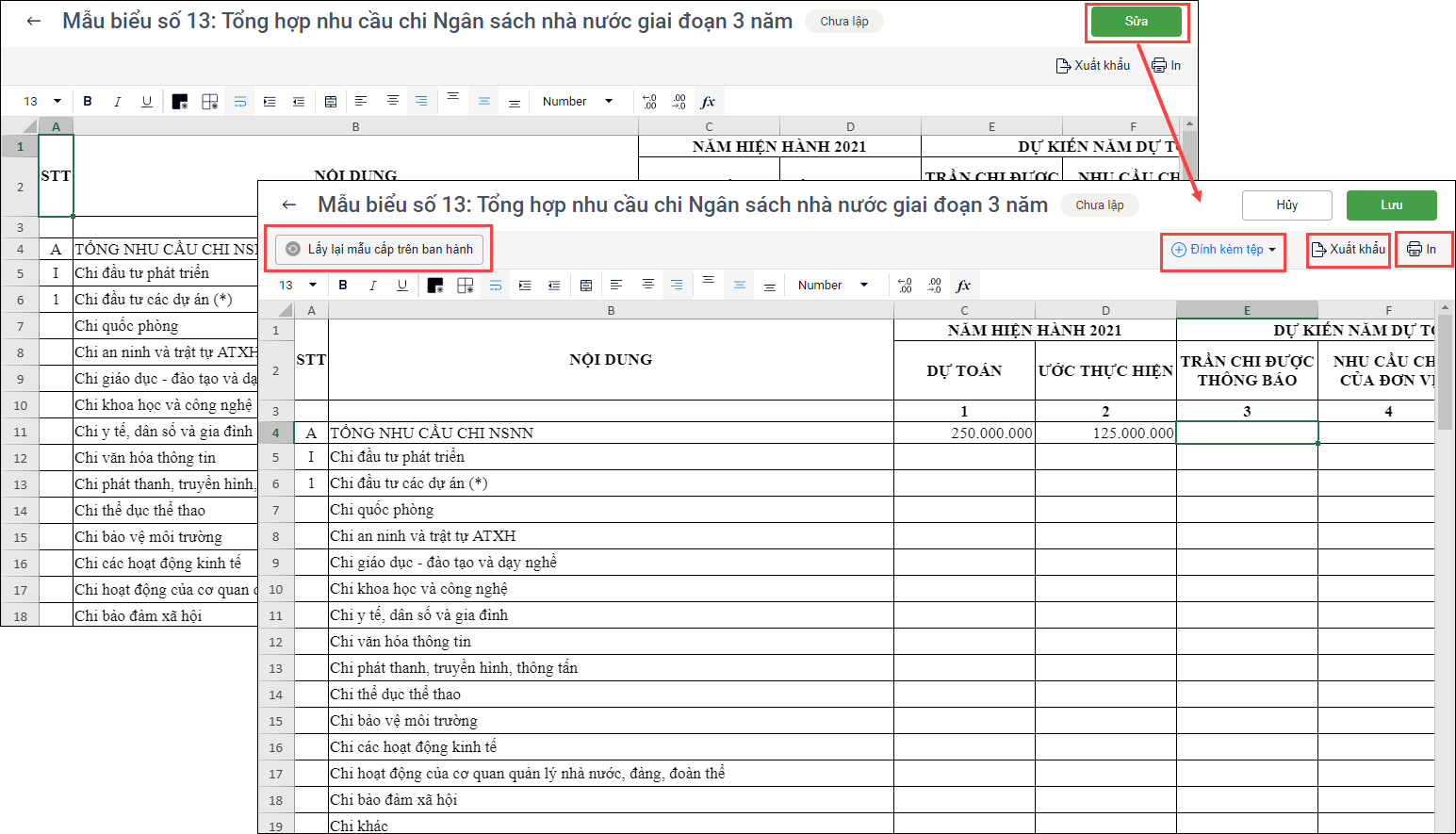This screenshot has width=1456, height=834.
Task: Center text horizontally in front editor toolbar
Action: pos(647,285)
